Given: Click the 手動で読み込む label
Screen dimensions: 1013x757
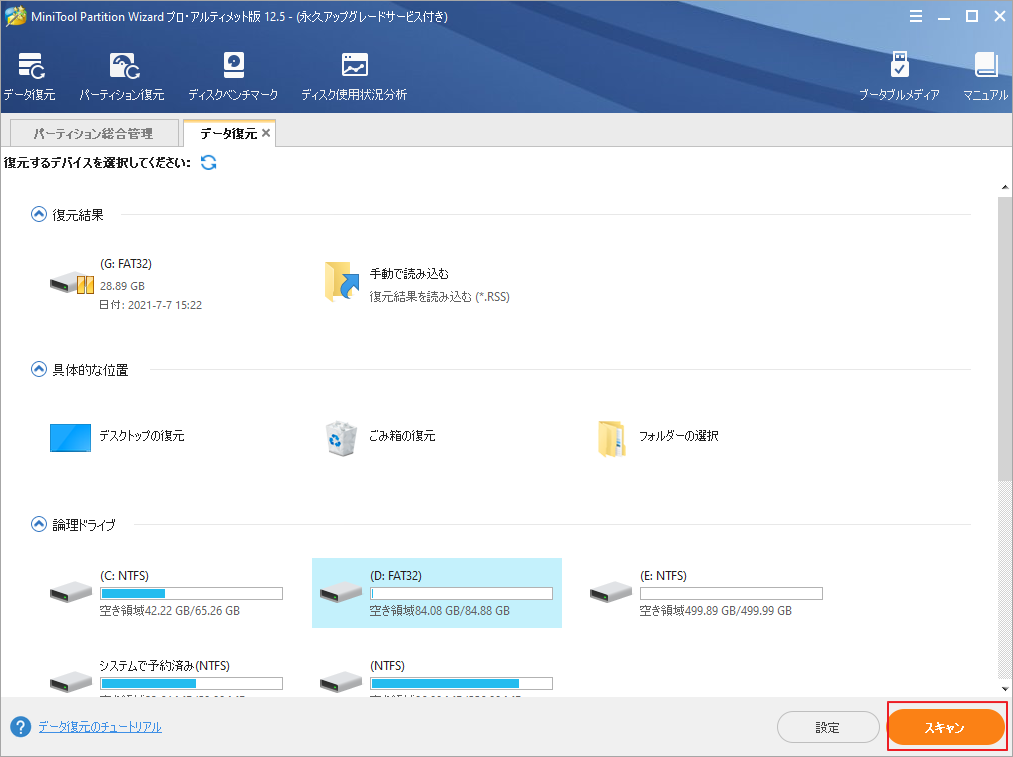Looking at the screenshot, I should 409,274.
